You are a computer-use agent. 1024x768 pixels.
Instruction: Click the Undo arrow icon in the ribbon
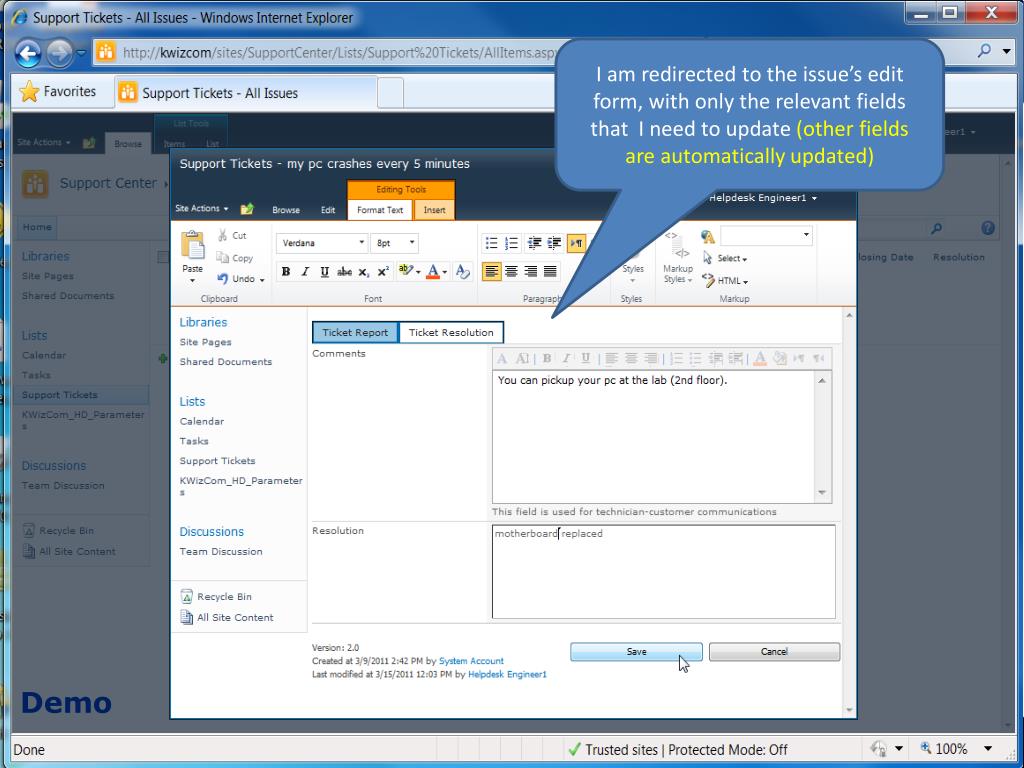pyautogui.click(x=223, y=279)
